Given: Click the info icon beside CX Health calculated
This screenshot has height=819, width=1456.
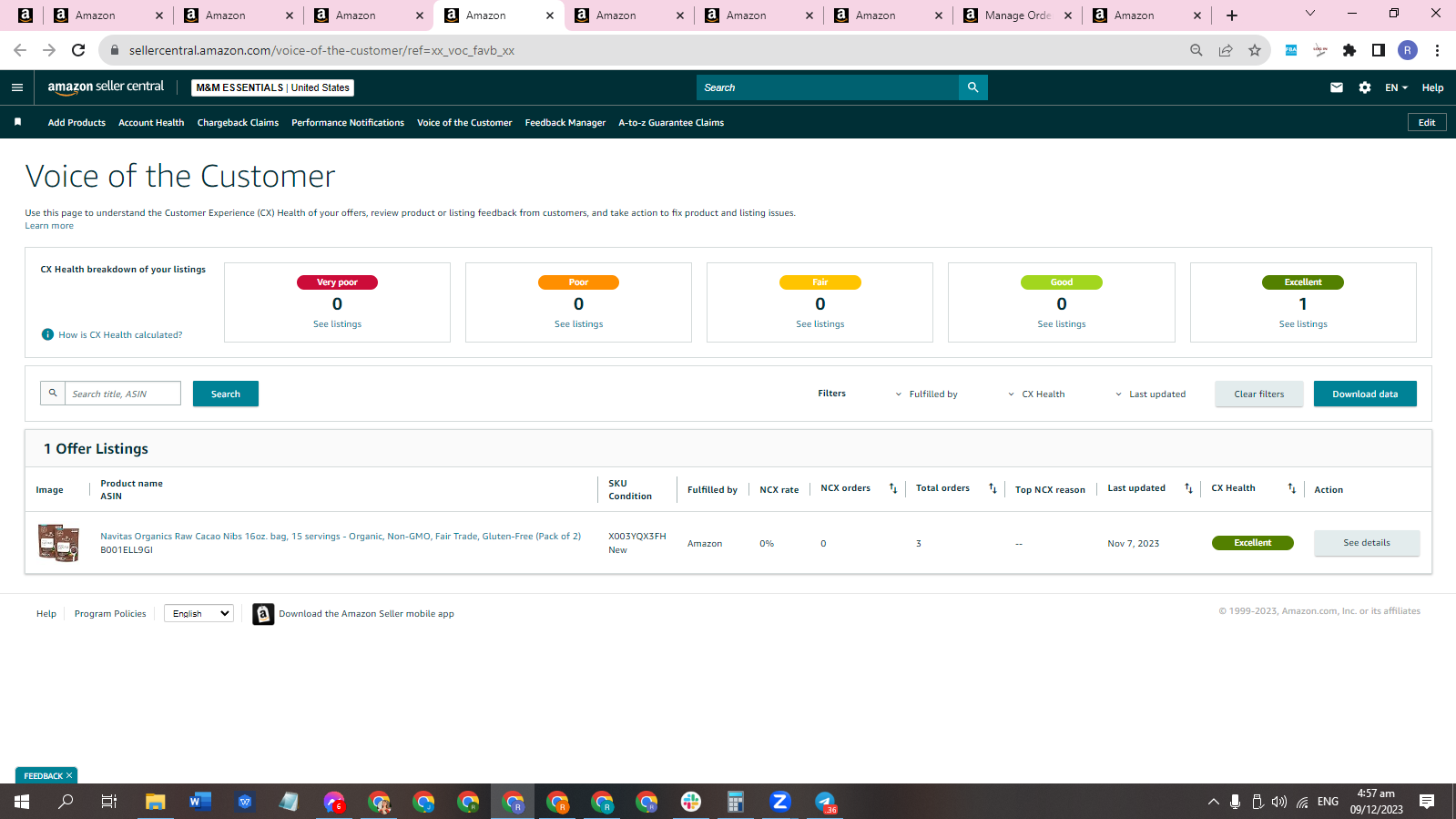Looking at the screenshot, I should 47,334.
